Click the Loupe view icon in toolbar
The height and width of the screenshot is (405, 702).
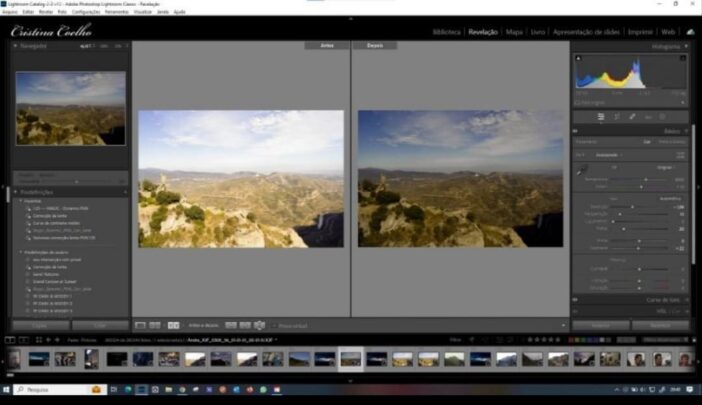140,325
